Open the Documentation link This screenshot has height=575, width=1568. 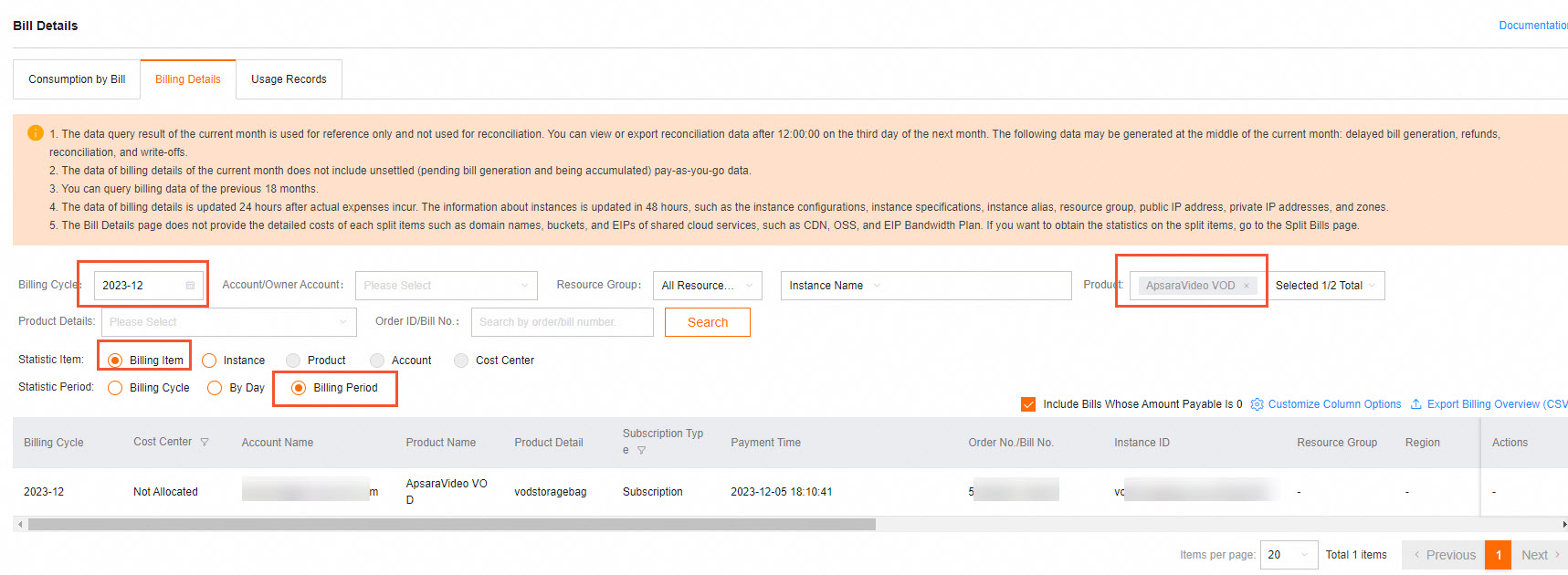click(x=1533, y=26)
